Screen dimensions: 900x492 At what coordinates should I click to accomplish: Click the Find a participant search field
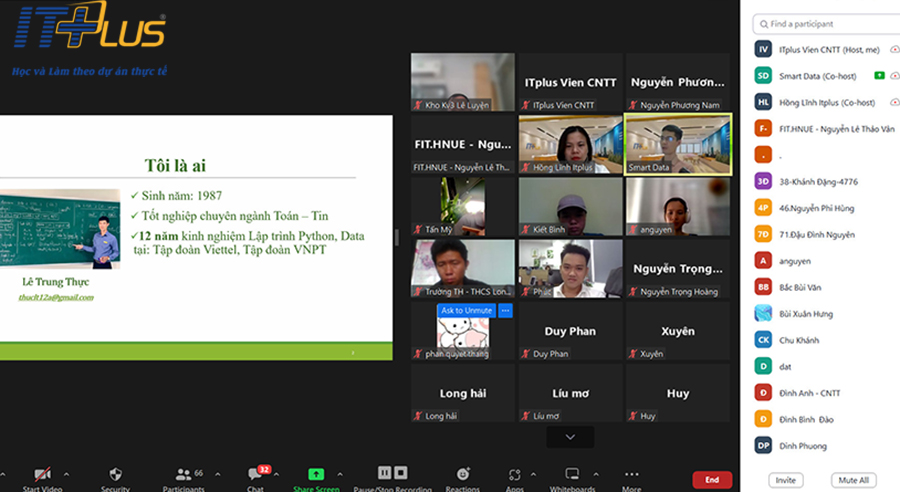click(x=825, y=24)
